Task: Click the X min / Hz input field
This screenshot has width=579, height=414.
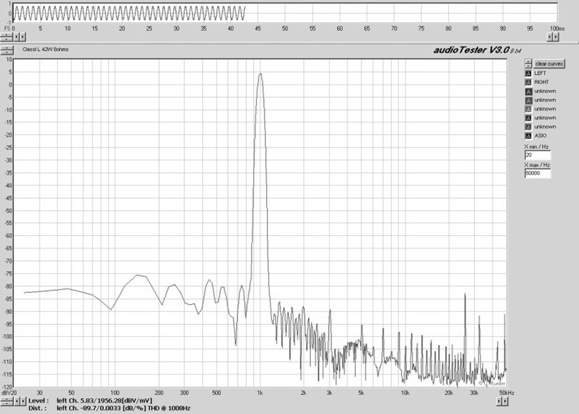Action: (x=538, y=155)
